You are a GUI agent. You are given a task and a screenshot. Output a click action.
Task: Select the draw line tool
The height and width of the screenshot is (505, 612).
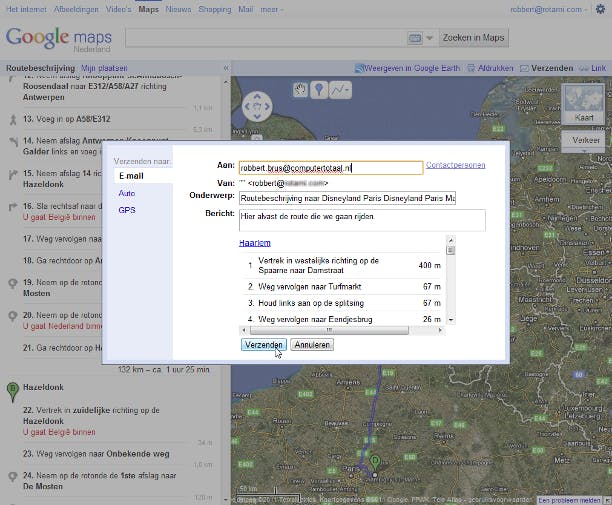[341, 90]
